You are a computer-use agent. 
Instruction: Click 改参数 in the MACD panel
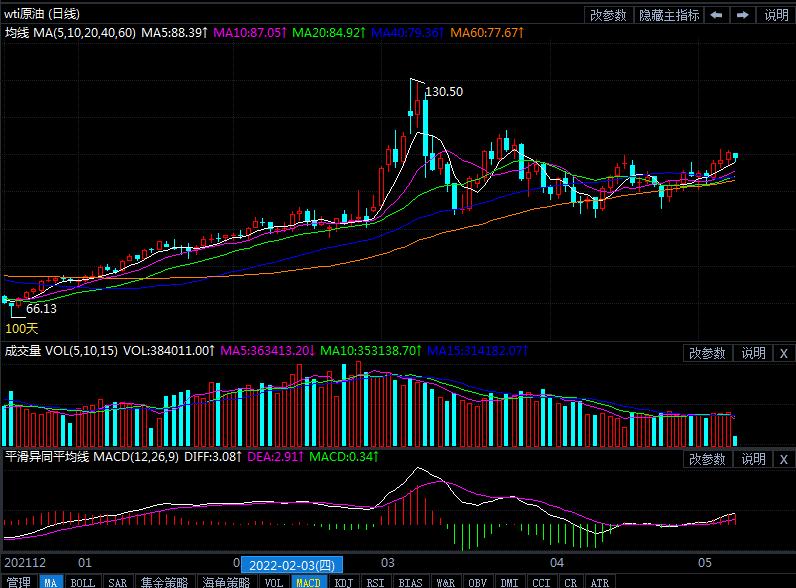(x=707, y=459)
